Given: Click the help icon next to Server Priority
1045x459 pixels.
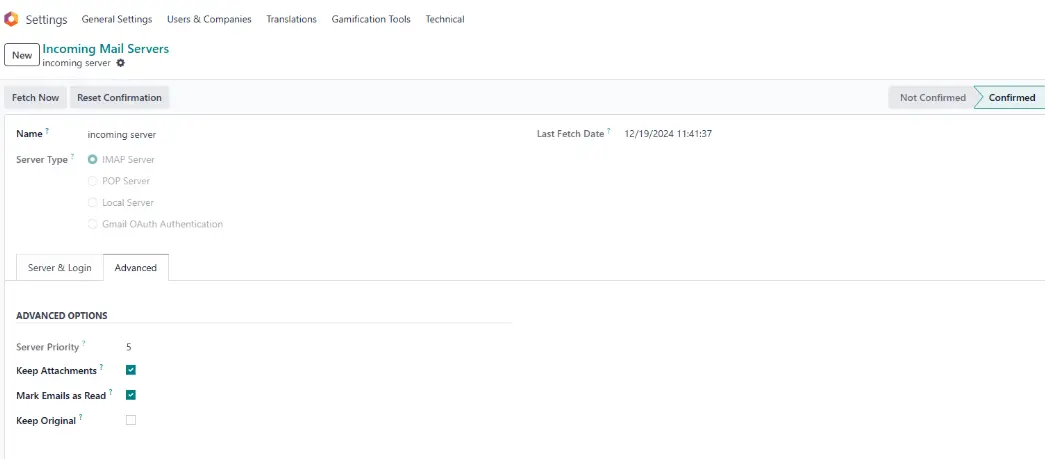Looking at the screenshot, I should pos(83,344).
